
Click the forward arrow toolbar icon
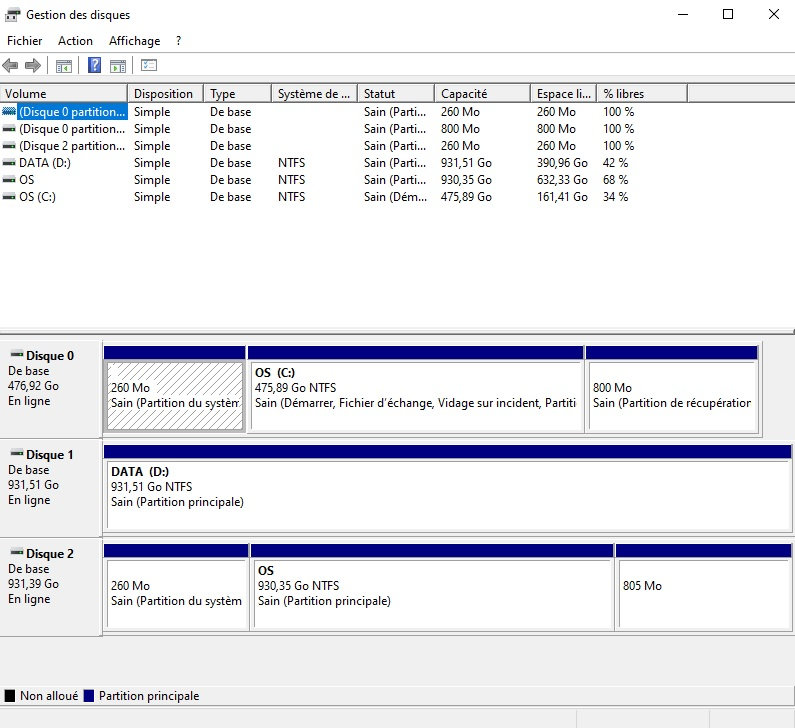coord(33,66)
